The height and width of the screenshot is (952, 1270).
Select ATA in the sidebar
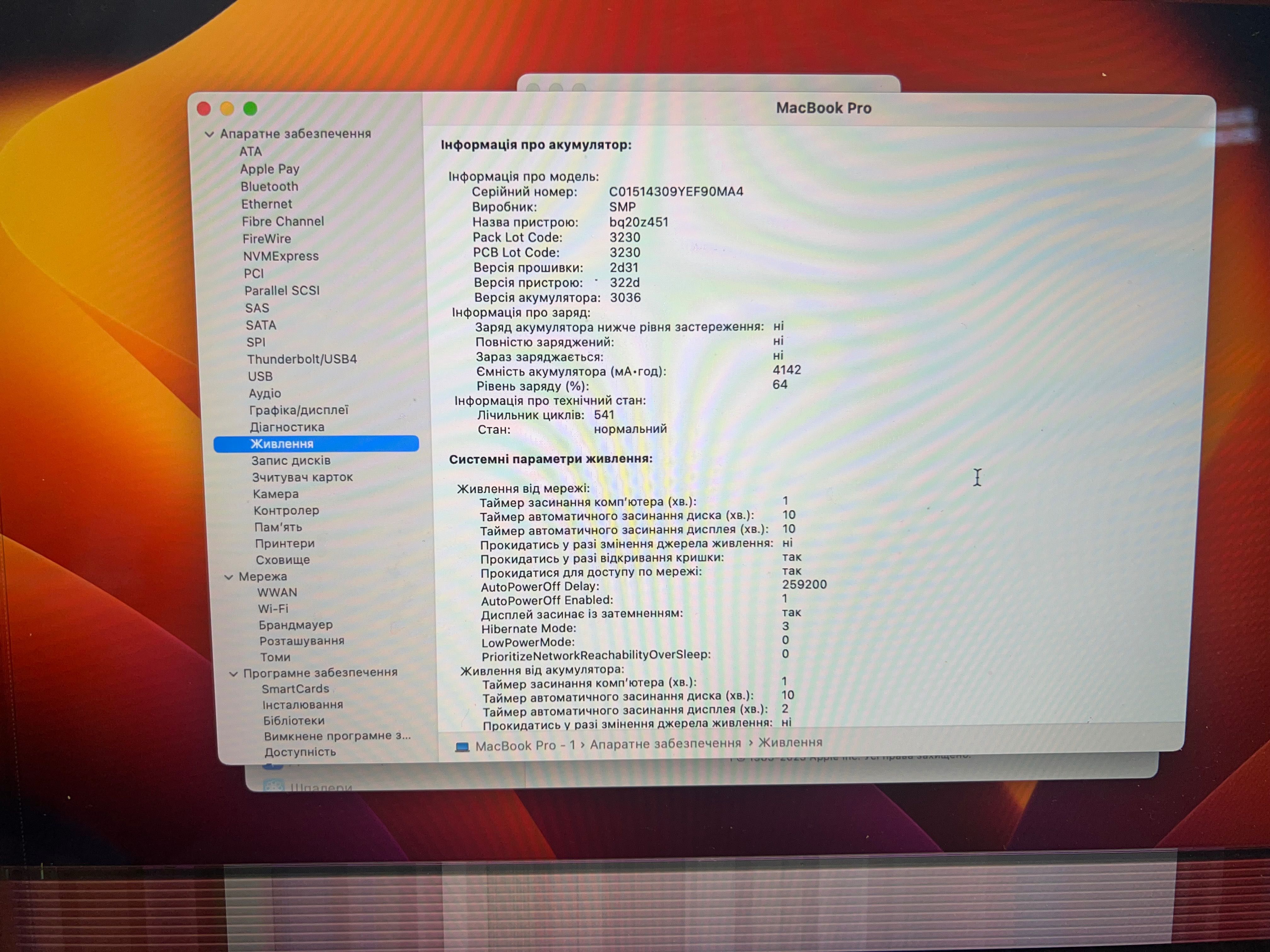(x=250, y=151)
